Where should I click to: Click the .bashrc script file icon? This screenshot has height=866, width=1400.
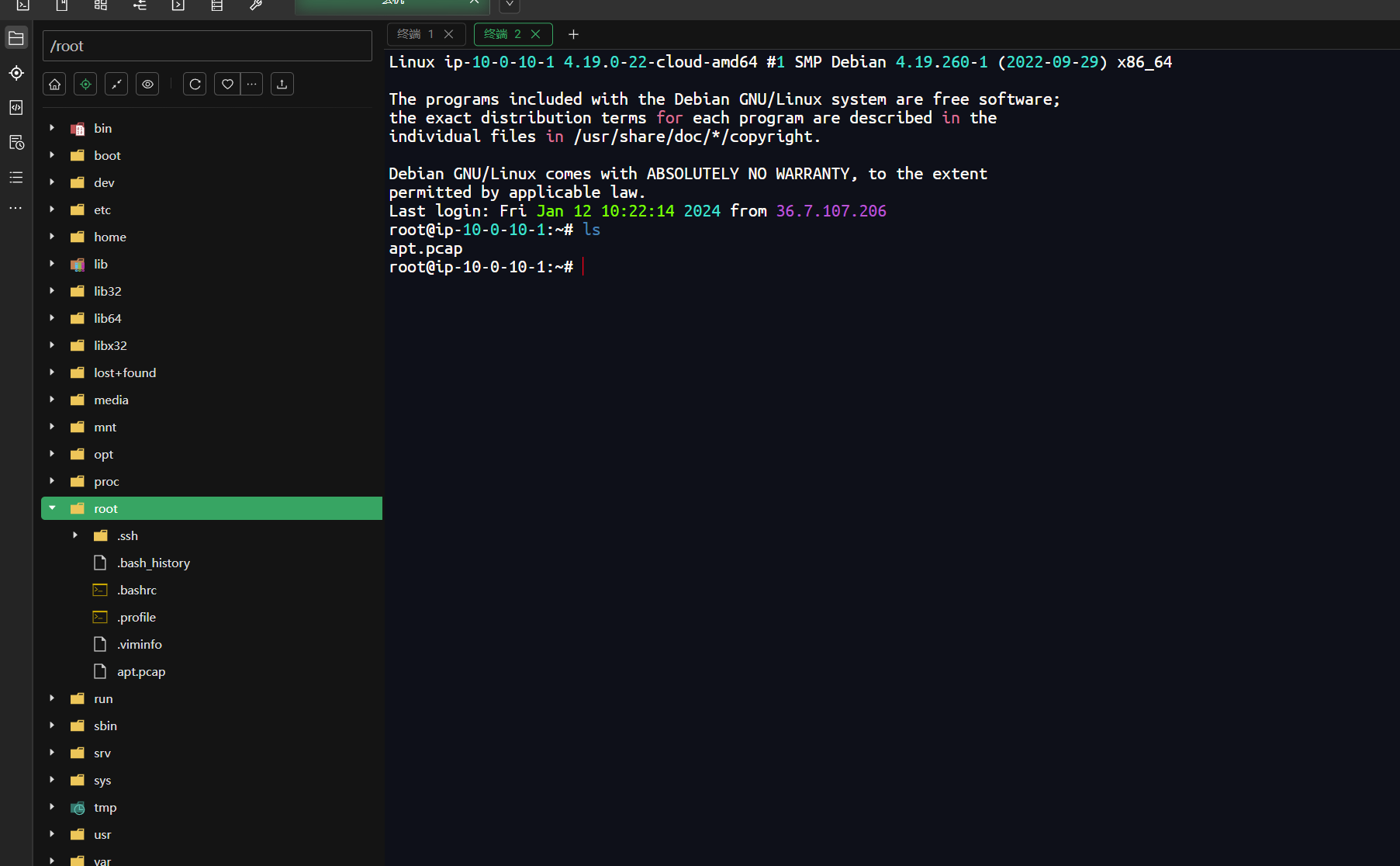(x=100, y=590)
